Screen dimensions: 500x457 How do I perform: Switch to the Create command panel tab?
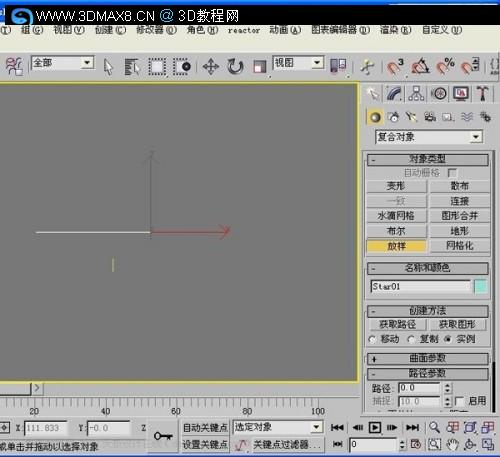(x=373, y=94)
